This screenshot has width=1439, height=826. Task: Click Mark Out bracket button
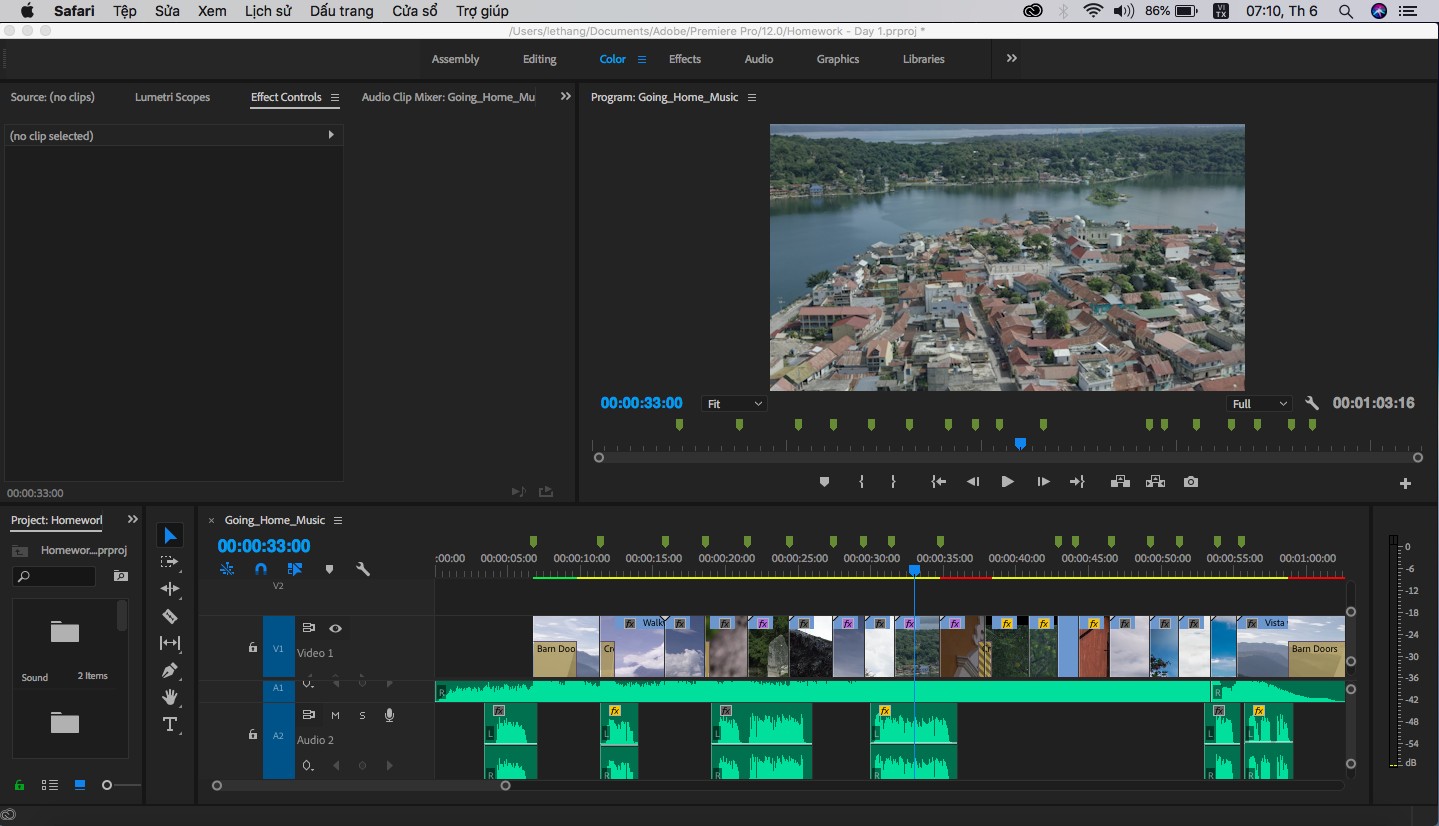(893, 482)
